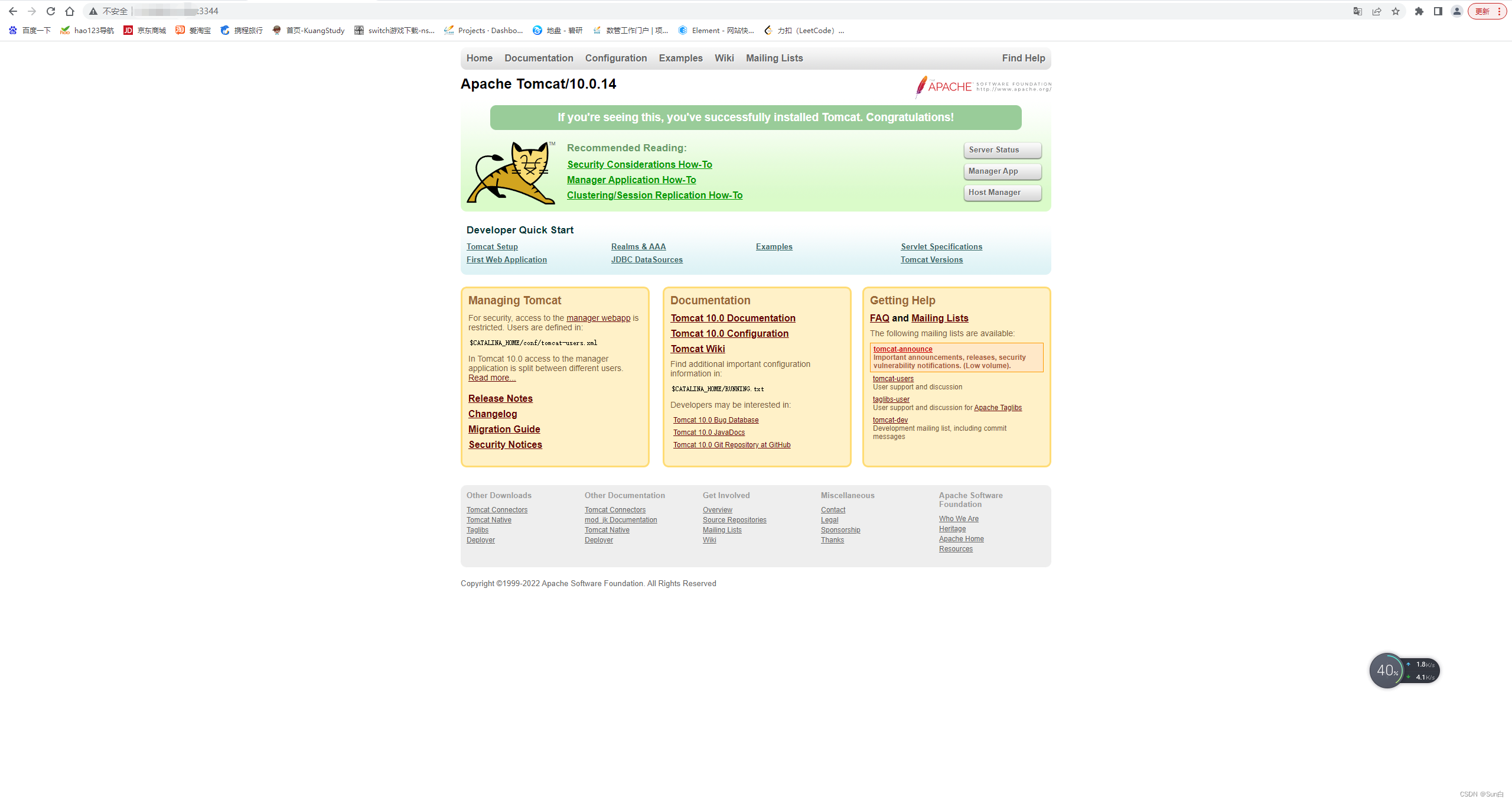Open the Documentation nav menu item
Image resolution: width=1512 pixels, height=803 pixels.
(539, 58)
